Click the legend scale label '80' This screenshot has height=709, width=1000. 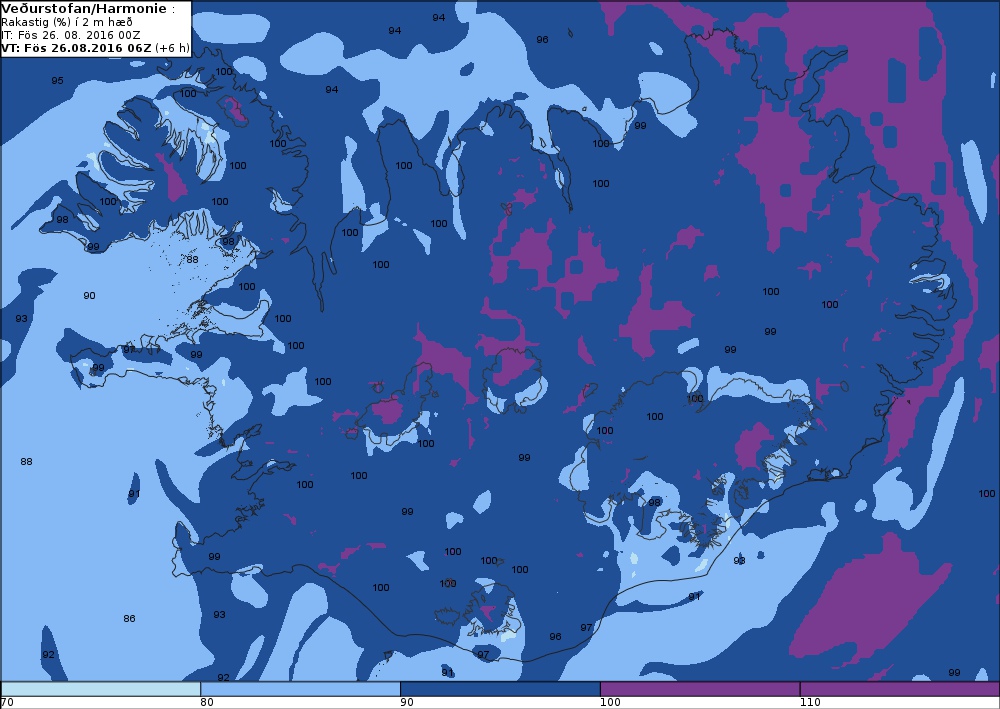[x=207, y=703]
